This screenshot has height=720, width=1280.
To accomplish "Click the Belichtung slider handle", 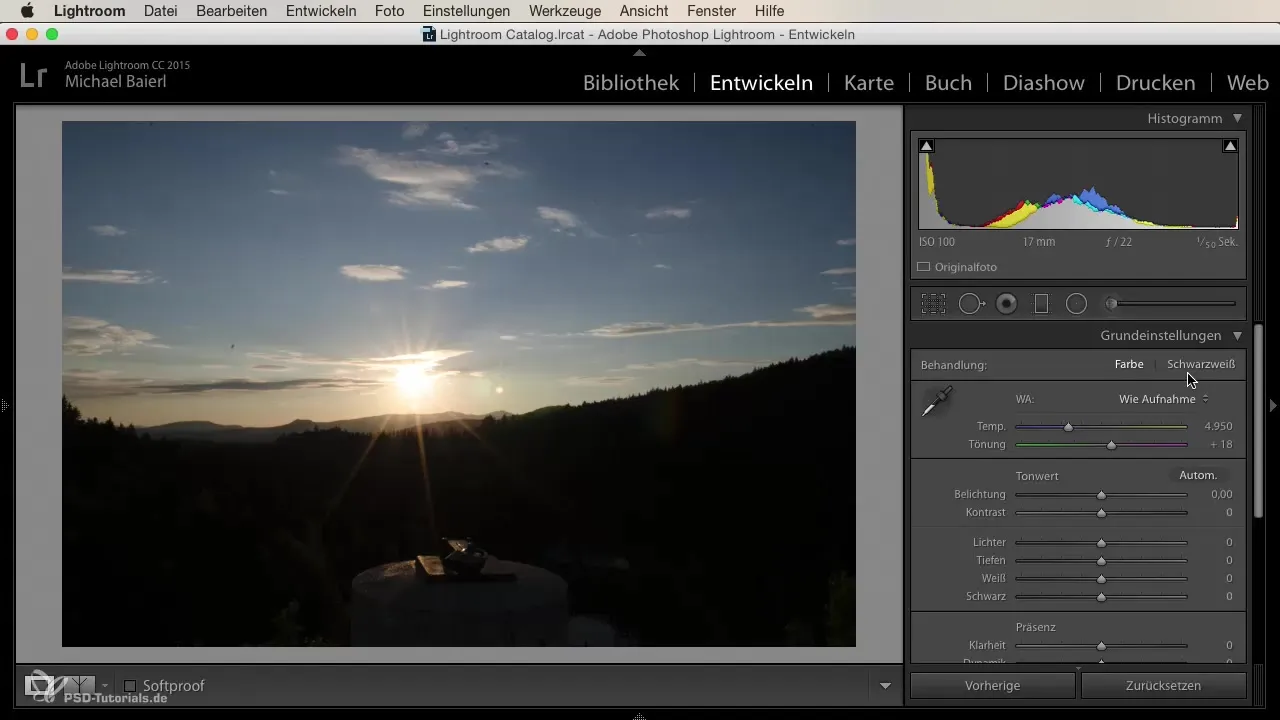I will click(1101, 495).
